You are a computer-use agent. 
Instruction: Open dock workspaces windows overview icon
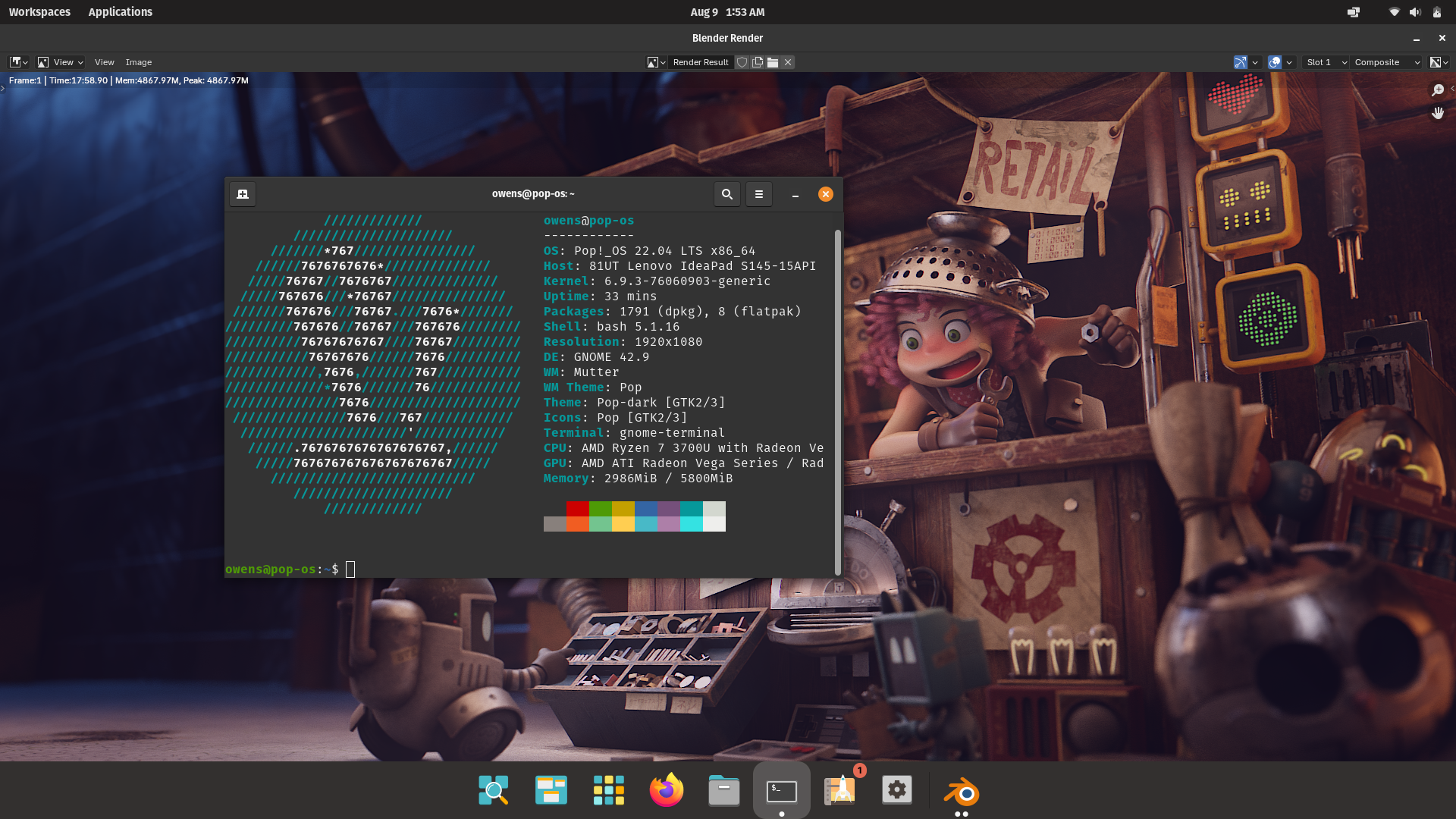pyautogui.click(x=551, y=790)
